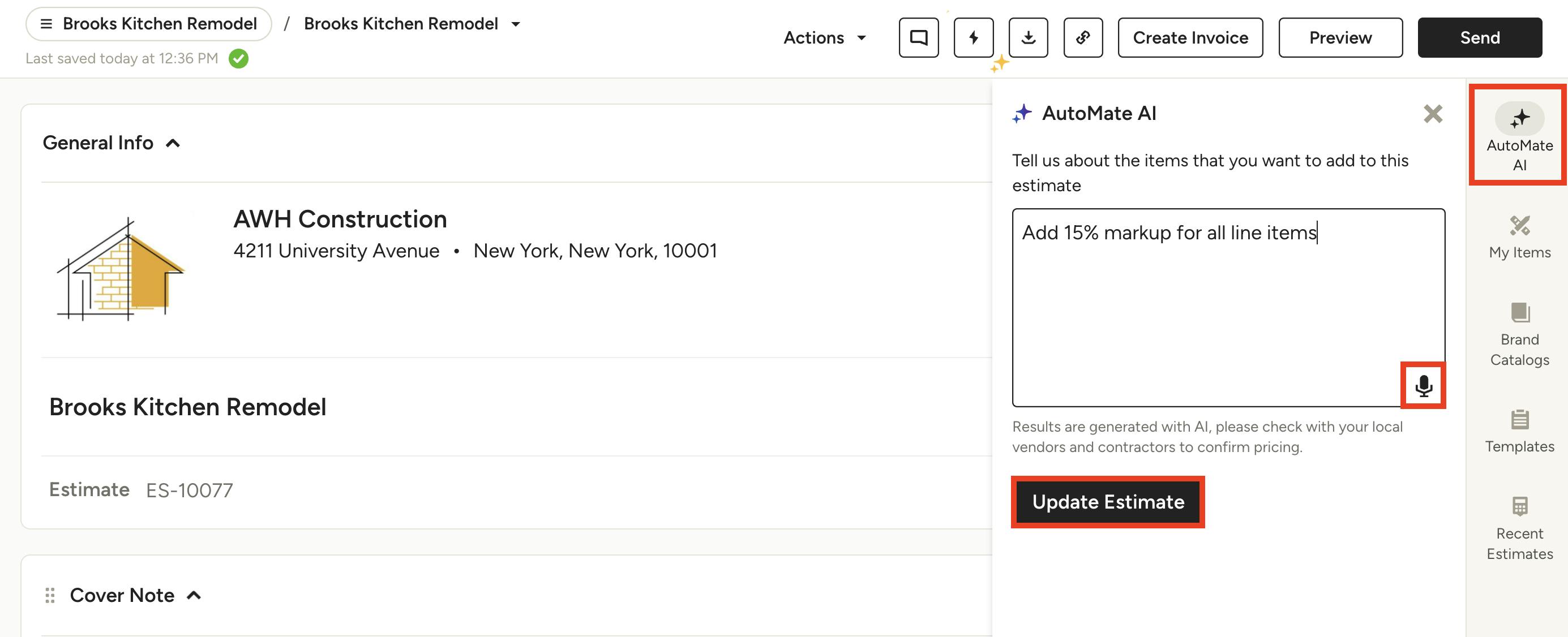Image resolution: width=1568 pixels, height=637 pixels.
Task: Start voice input with microphone icon
Action: (x=1423, y=386)
